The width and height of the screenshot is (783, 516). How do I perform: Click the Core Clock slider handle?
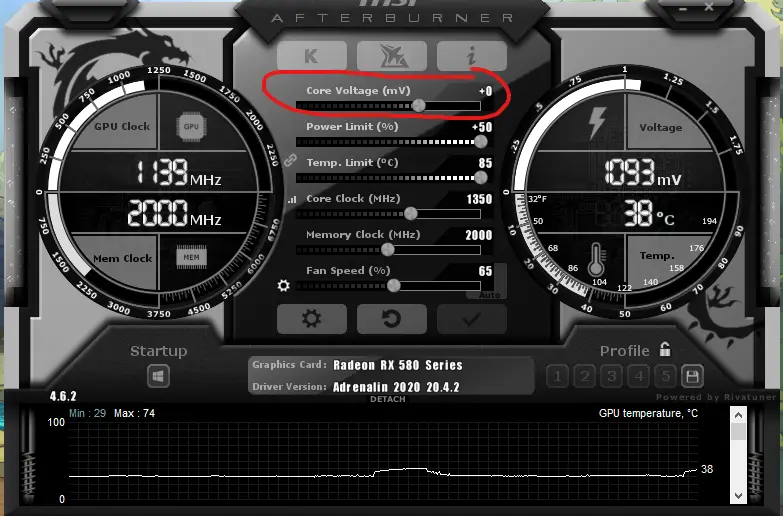410,213
